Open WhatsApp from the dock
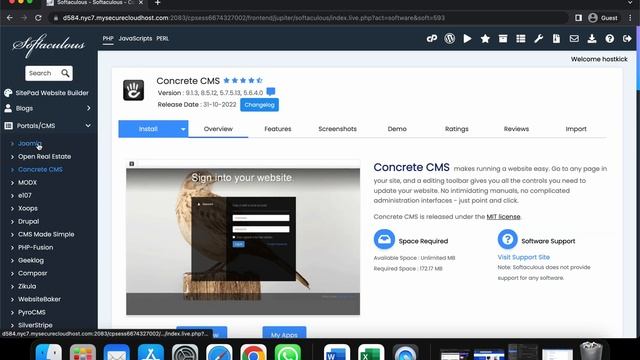 tap(288, 353)
